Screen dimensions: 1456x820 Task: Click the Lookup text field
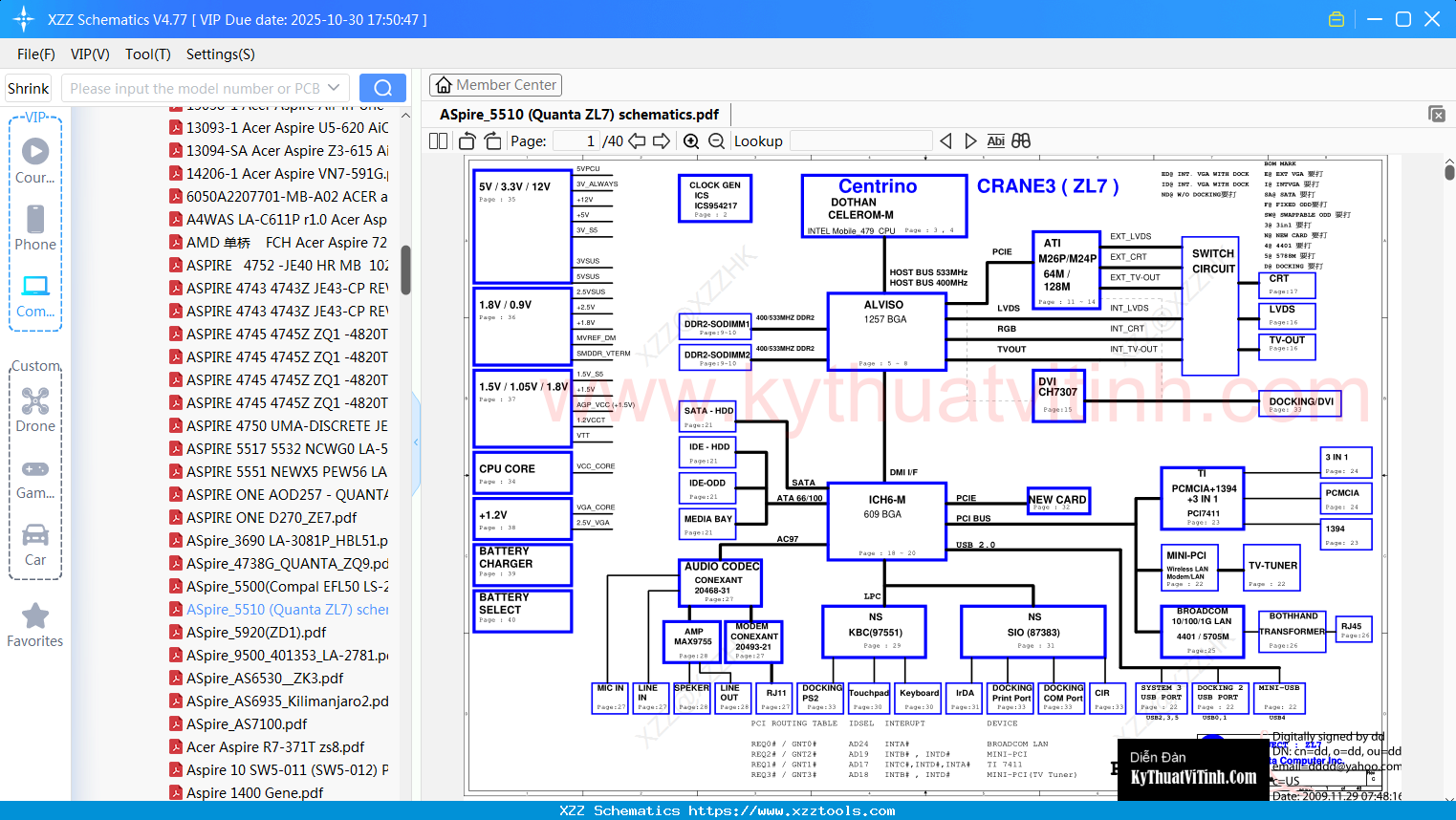coord(860,141)
